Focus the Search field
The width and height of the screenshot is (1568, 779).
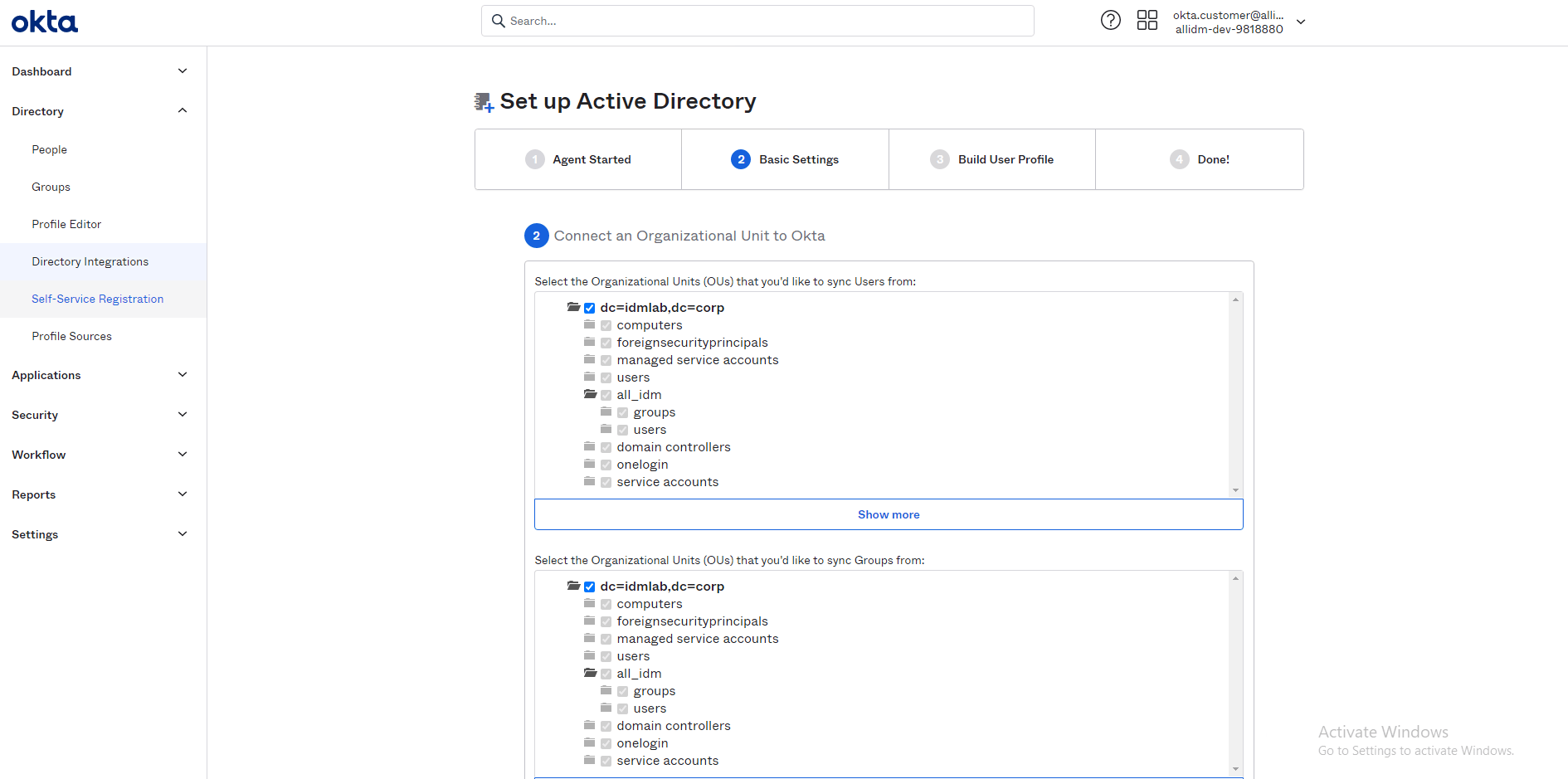(757, 21)
